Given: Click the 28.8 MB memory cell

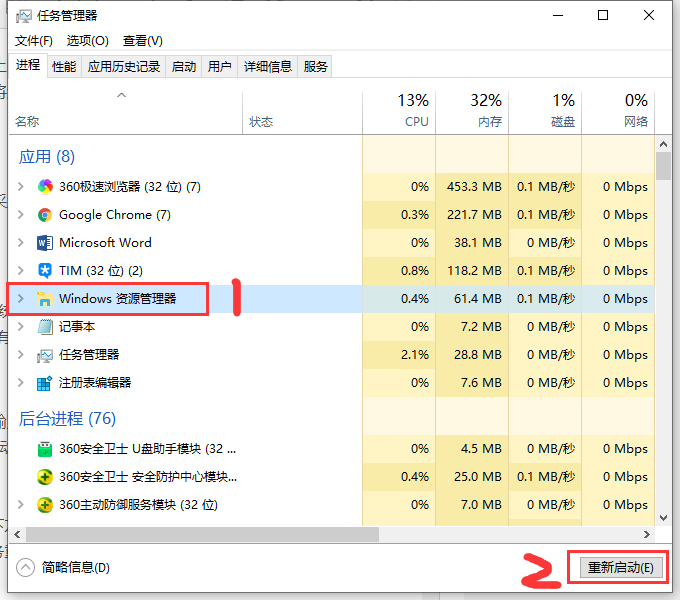Looking at the screenshot, I should click(x=472, y=355).
